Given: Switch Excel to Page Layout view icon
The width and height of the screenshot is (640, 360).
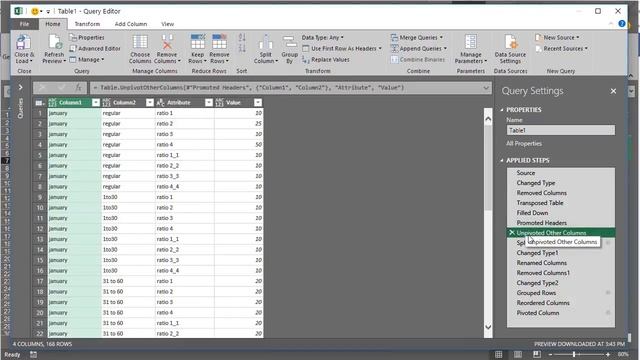Looking at the screenshot, I should pyautogui.click(x=518, y=355).
